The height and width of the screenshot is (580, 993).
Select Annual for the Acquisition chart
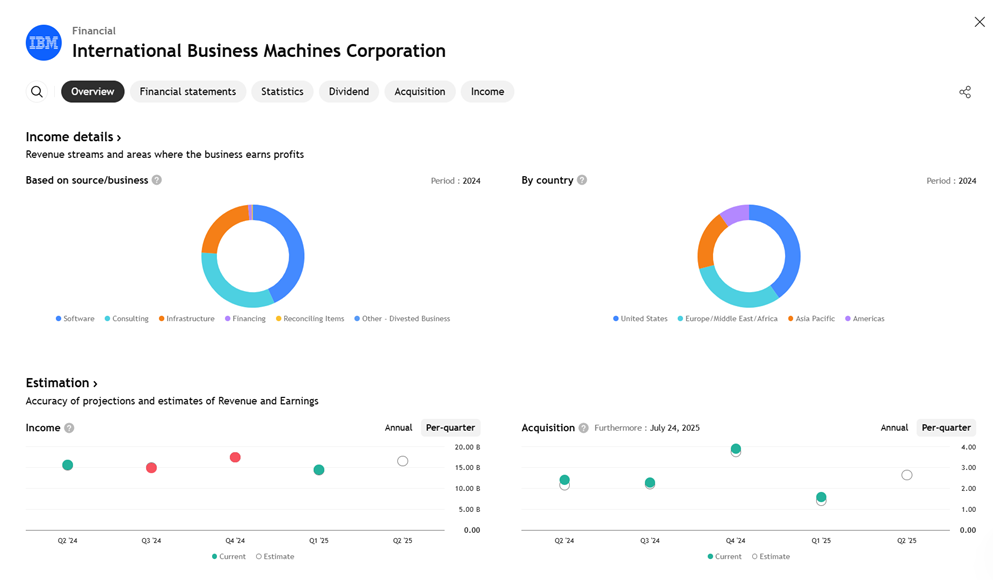(x=894, y=428)
